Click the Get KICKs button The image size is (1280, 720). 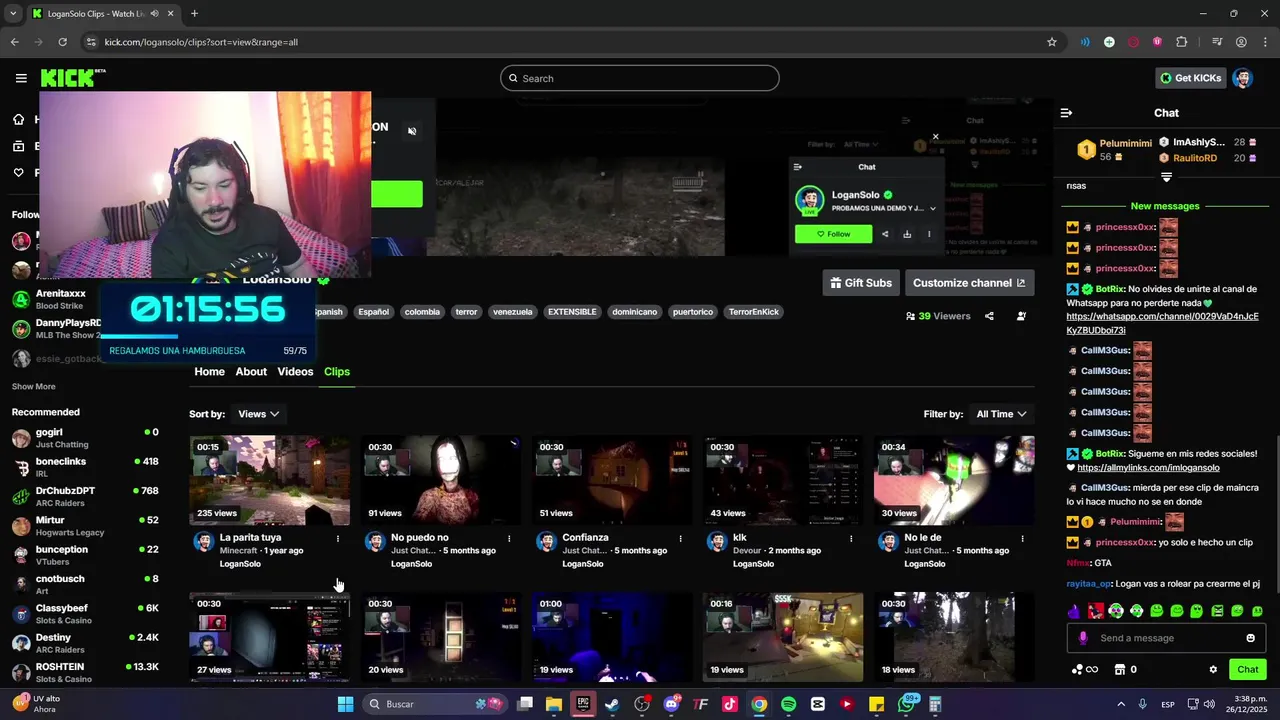1190,78
